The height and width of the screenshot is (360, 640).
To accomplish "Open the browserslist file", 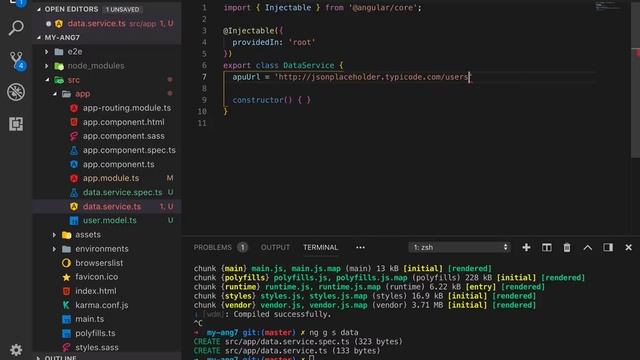I will click(x=107, y=263).
